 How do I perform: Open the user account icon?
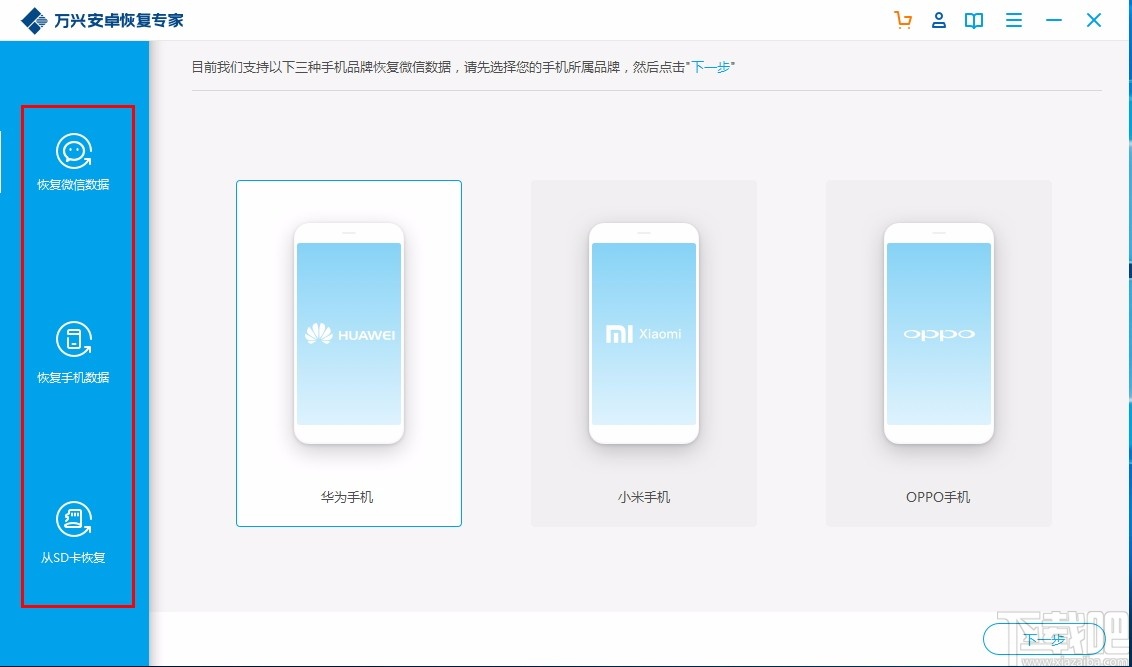pos(939,20)
